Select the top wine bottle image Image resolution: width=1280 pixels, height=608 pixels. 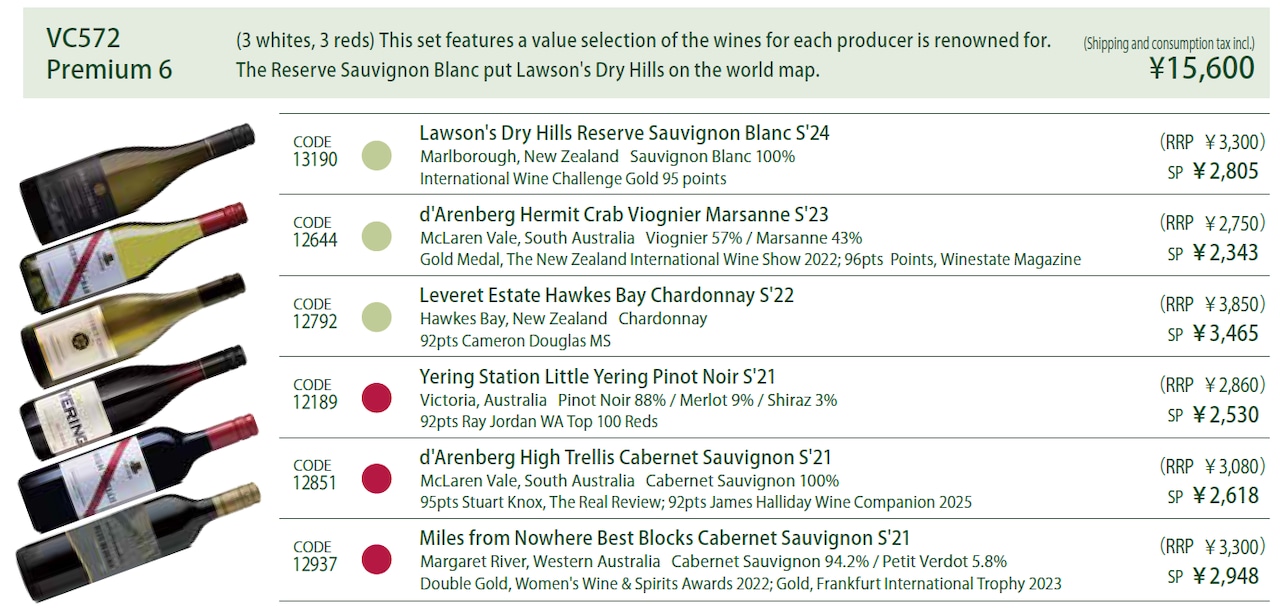point(138,168)
